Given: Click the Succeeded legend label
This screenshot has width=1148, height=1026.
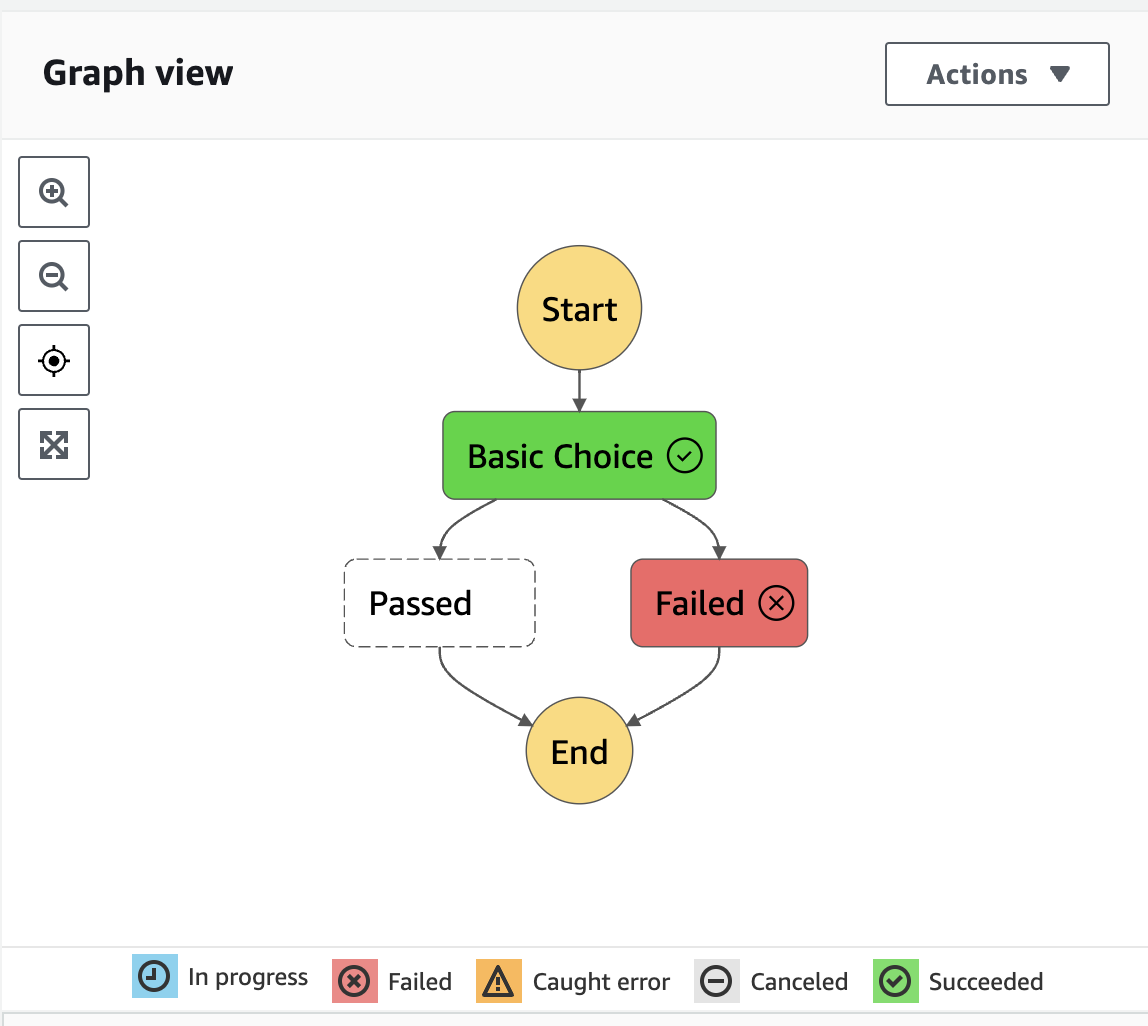Looking at the screenshot, I should coord(985,981).
